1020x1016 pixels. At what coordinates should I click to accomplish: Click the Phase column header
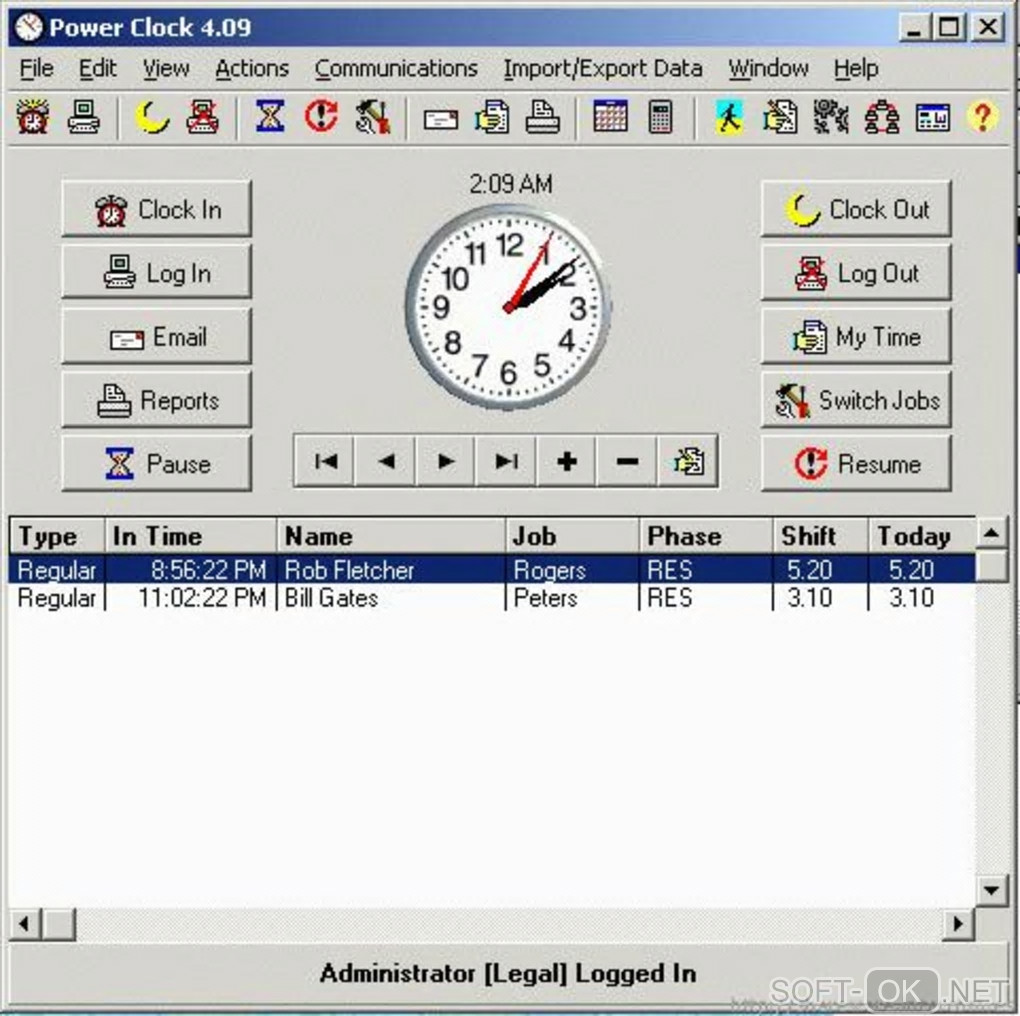(x=706, y=536)
